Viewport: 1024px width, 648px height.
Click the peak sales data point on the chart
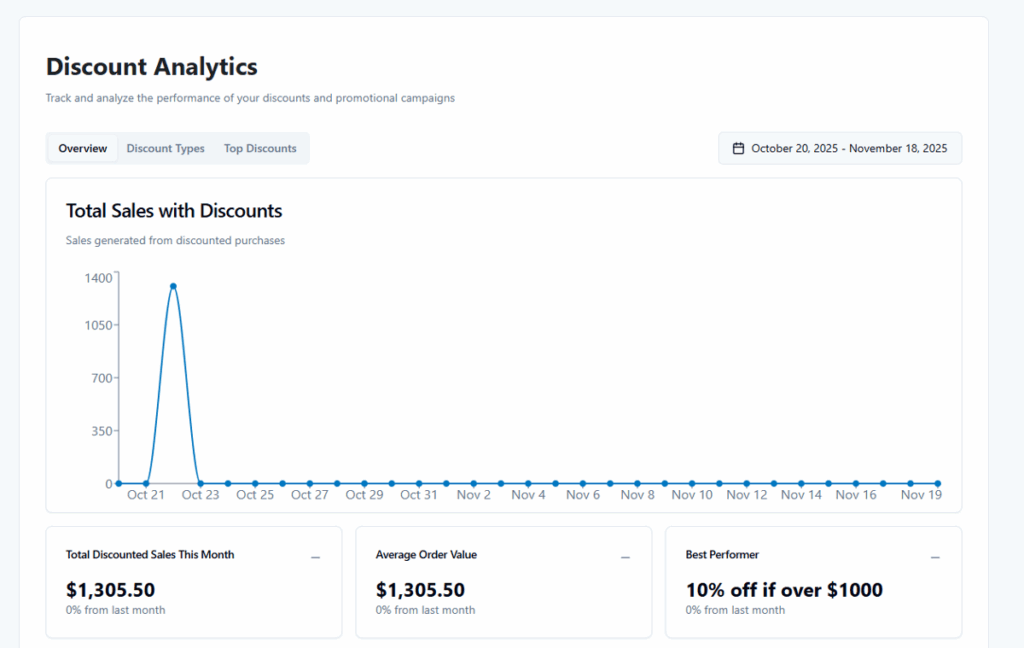pyautogui.click(x=172, y=287)
